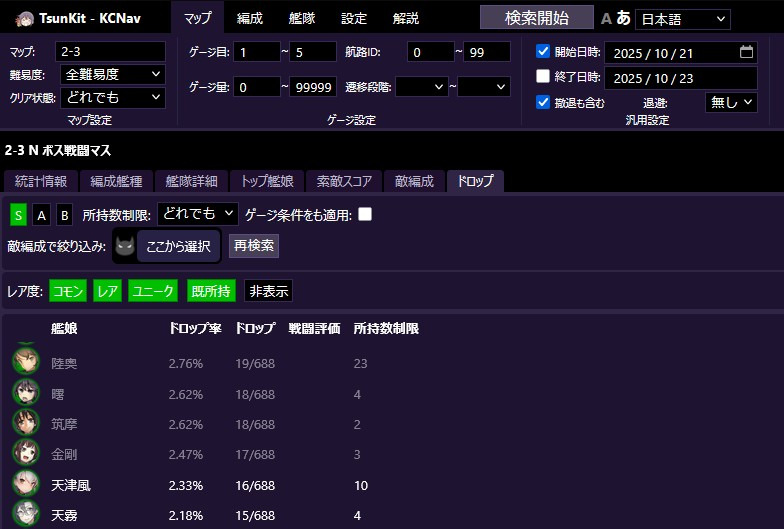Screen dimensions: 784x529
Task: Click the black cat enemy fleet icon
Action: pyautogui.click(x=124, y=245)
